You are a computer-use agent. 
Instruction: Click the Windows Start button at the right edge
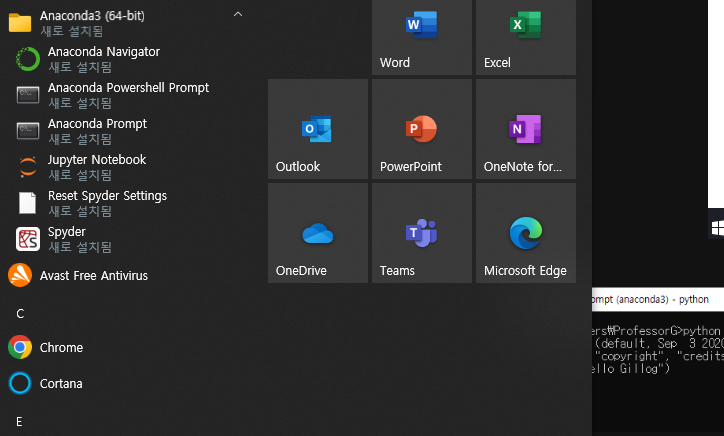click(x=717, y=228)
